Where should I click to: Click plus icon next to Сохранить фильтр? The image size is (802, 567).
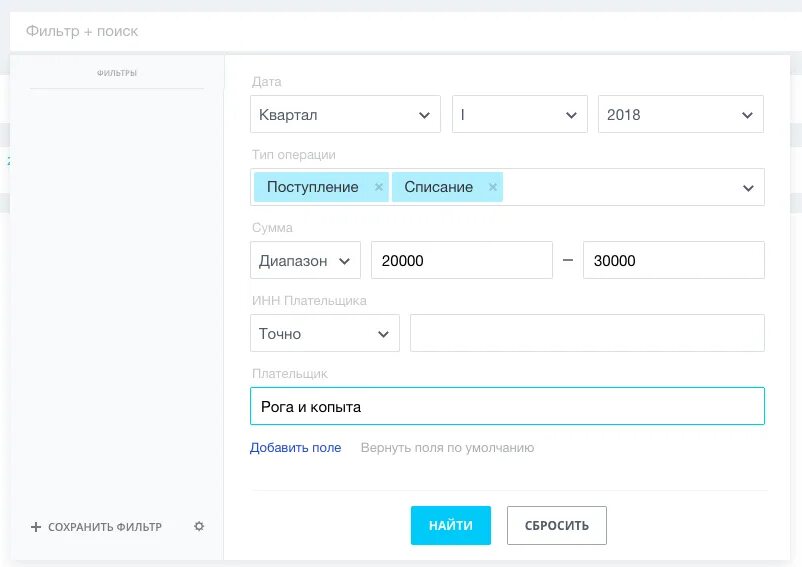tap(36, 527)
